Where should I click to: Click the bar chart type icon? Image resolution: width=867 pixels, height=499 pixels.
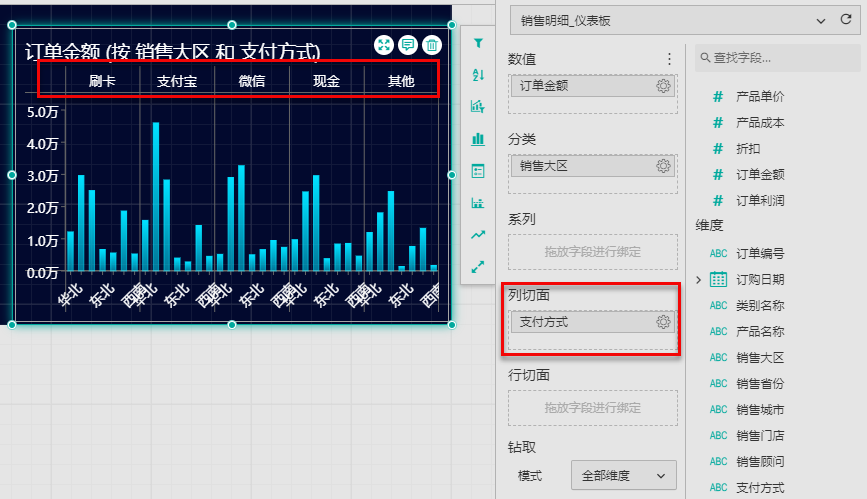click(x=478, y=139)
